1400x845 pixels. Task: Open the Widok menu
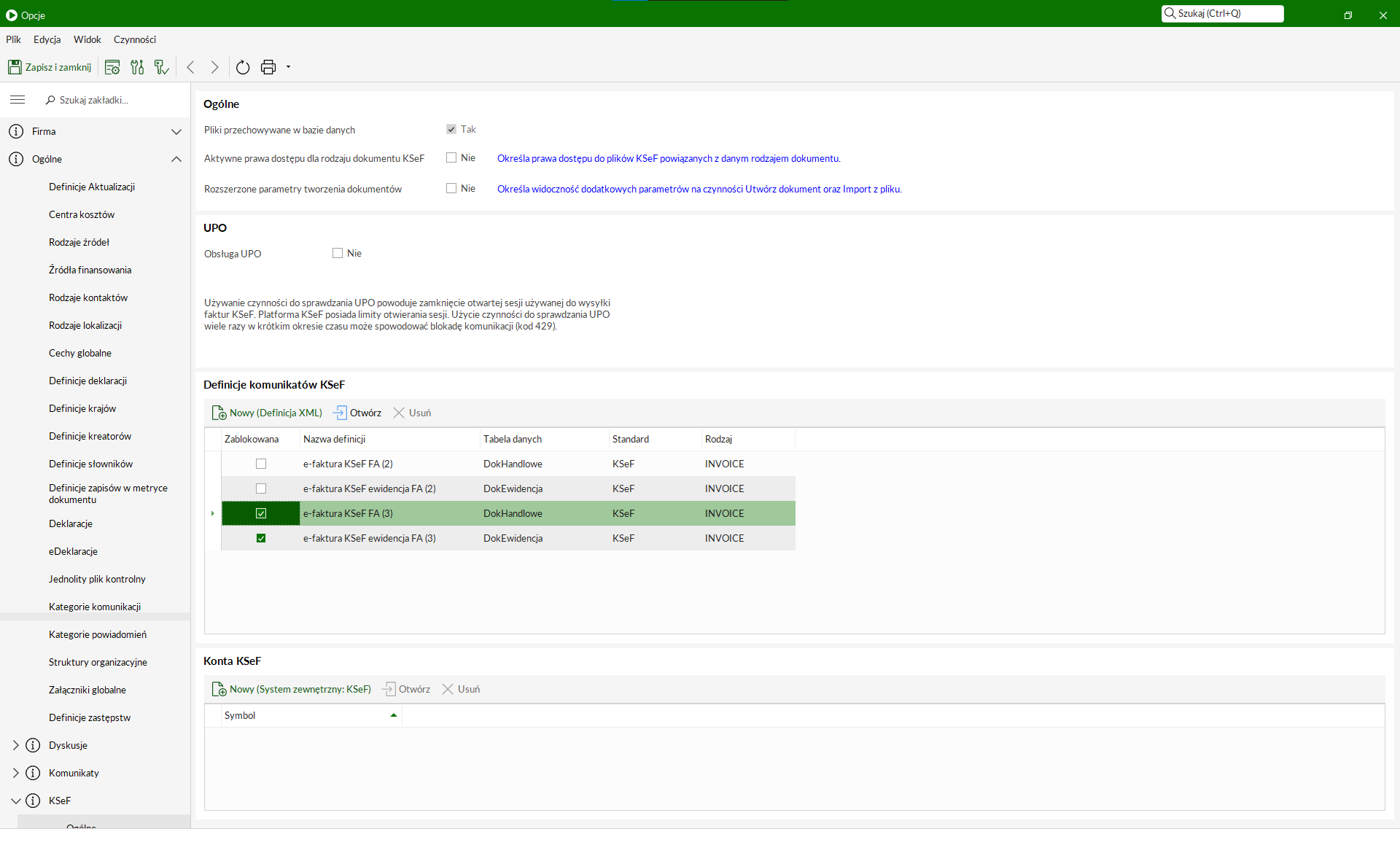tap(87, 39)
